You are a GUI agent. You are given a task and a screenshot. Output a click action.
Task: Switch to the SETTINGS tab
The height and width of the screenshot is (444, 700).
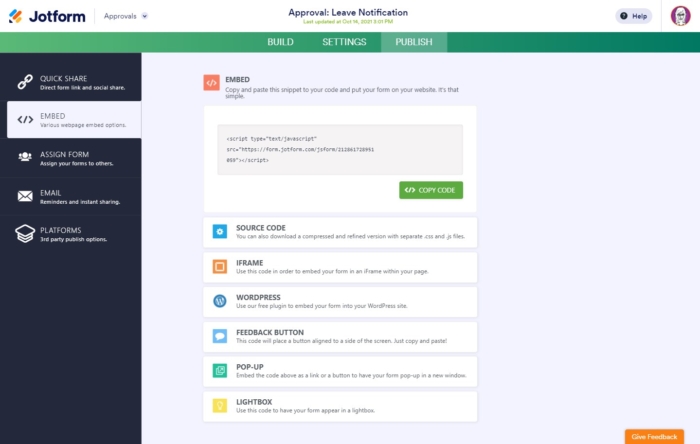pos(344,42)
